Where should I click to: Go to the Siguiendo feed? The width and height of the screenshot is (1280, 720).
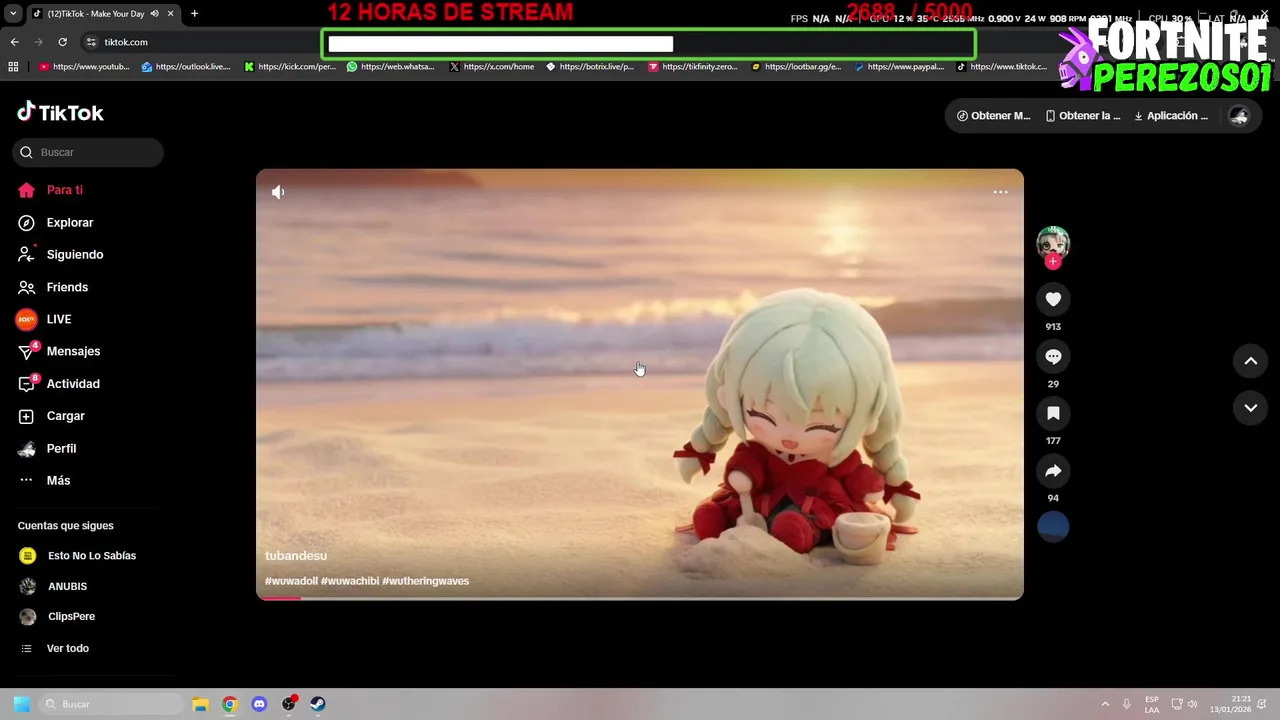point(60,254)
